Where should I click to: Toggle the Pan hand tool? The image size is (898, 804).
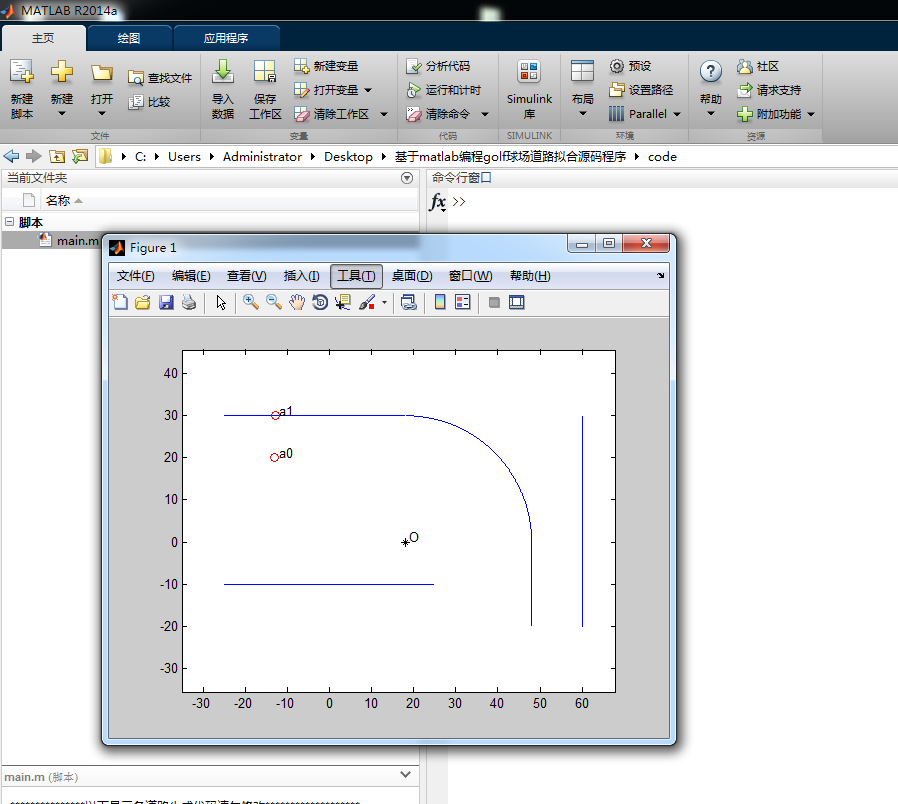click(297, 302)
